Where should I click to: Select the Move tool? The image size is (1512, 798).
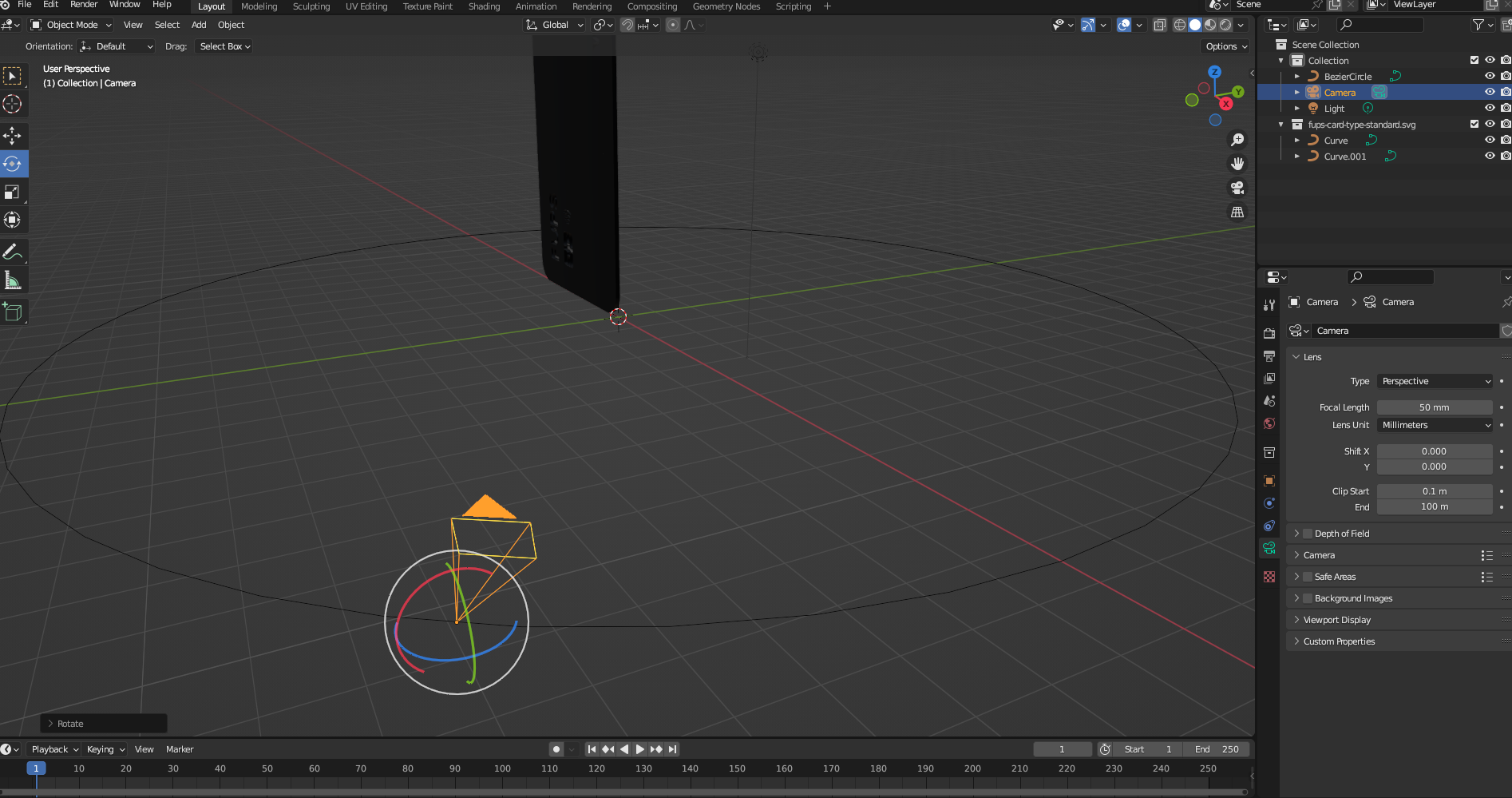[13, 136]
